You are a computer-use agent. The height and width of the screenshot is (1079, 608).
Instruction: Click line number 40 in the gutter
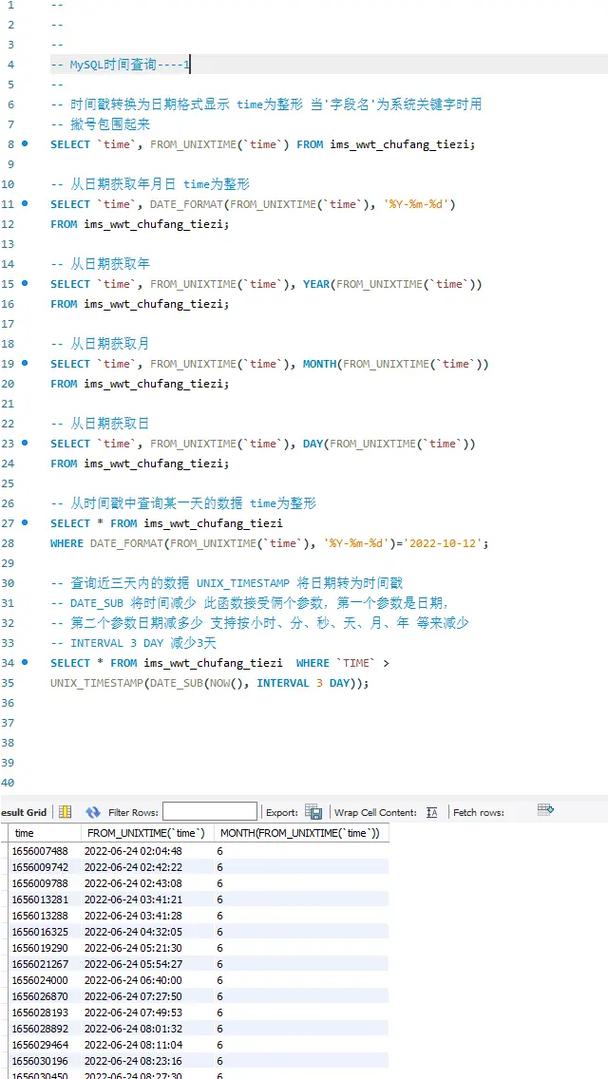point(8,782)
